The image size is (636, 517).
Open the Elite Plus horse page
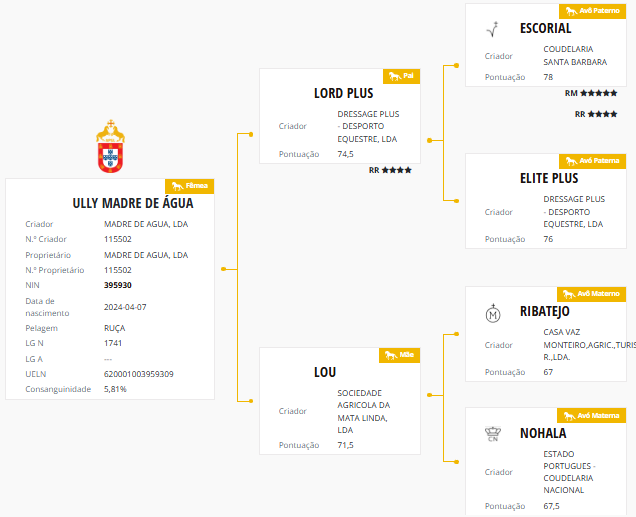pyautogui.click(x=549, y=178)
